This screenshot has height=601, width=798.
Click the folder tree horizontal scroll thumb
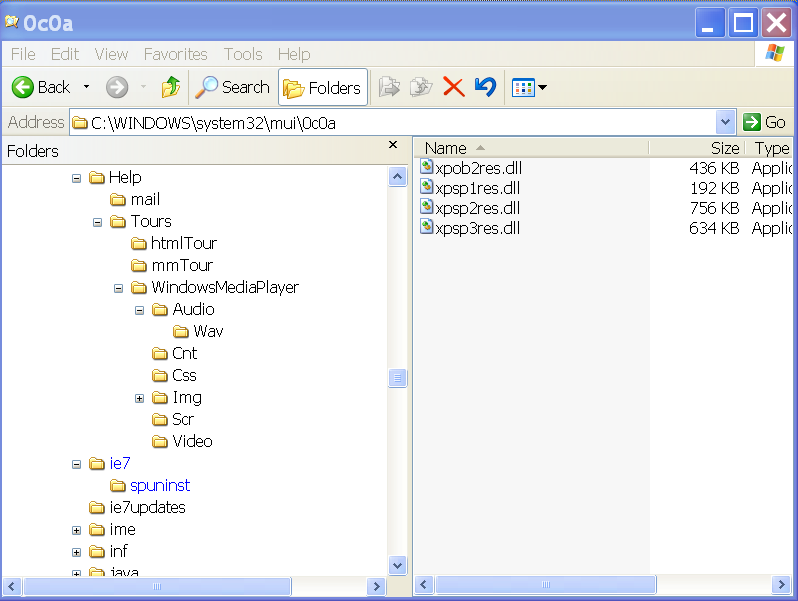(x=157, y=587)
